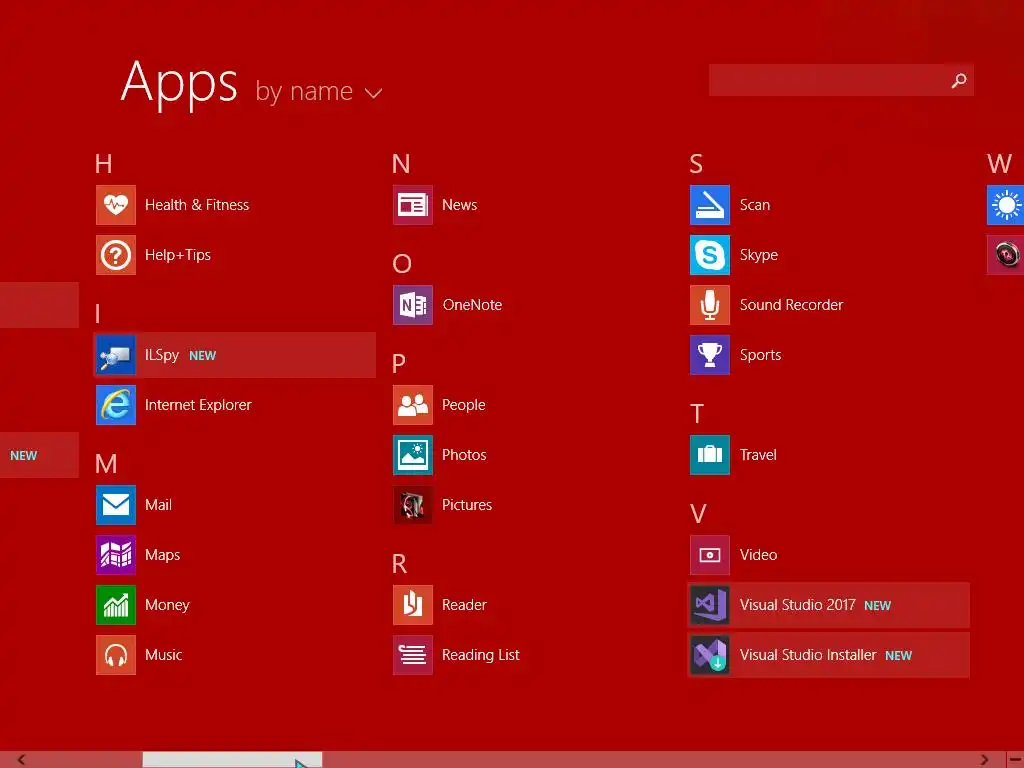
Task: Open the Health & Fitness app icon
Action: pos(116,205)
